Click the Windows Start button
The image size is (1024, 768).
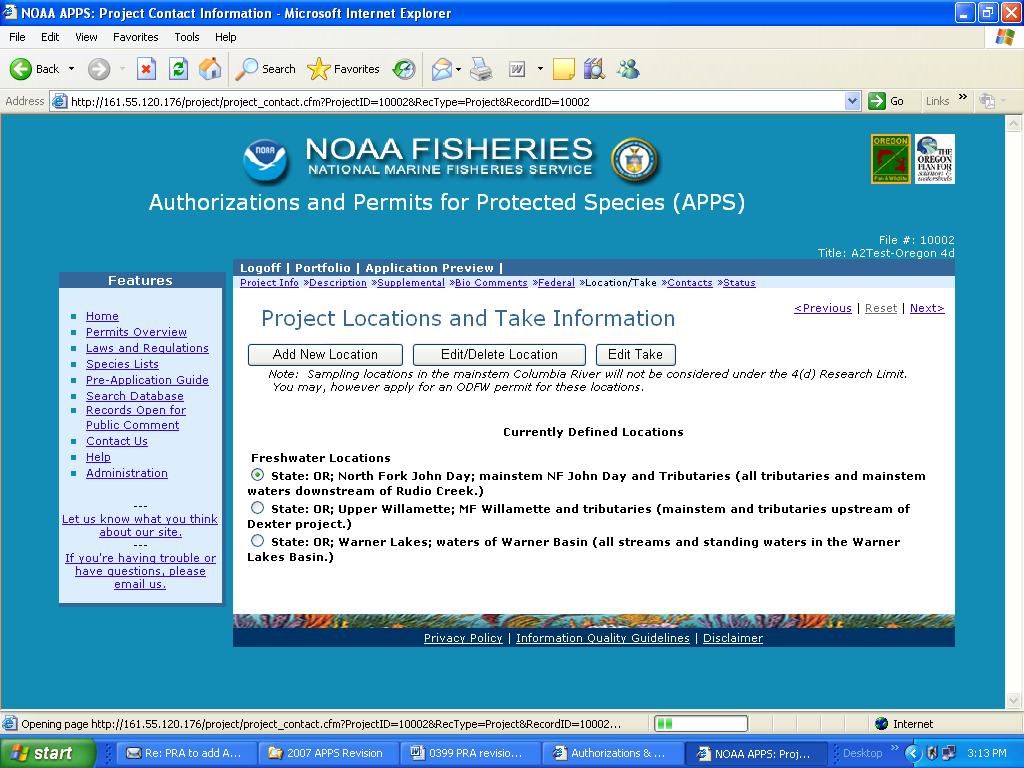48,753
